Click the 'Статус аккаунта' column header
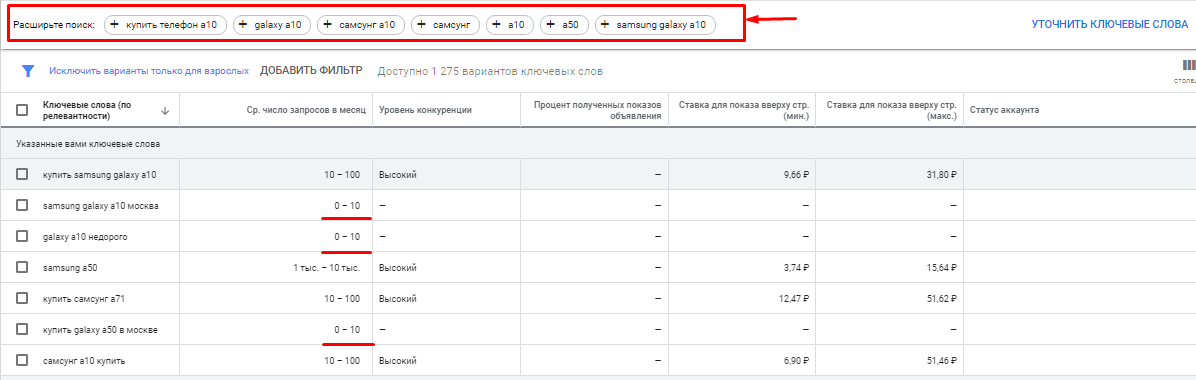The image size is (1196, 380). [x=1005, y=111]
